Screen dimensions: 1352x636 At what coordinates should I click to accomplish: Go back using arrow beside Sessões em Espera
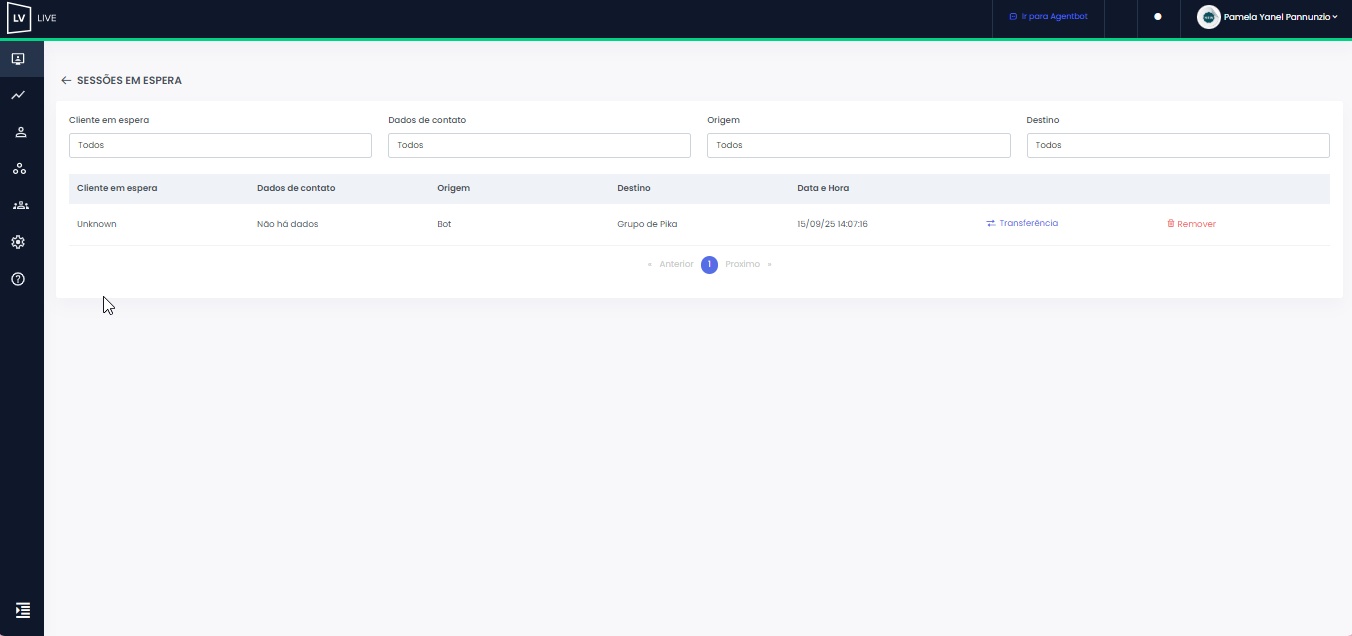[x=66, y=80]
